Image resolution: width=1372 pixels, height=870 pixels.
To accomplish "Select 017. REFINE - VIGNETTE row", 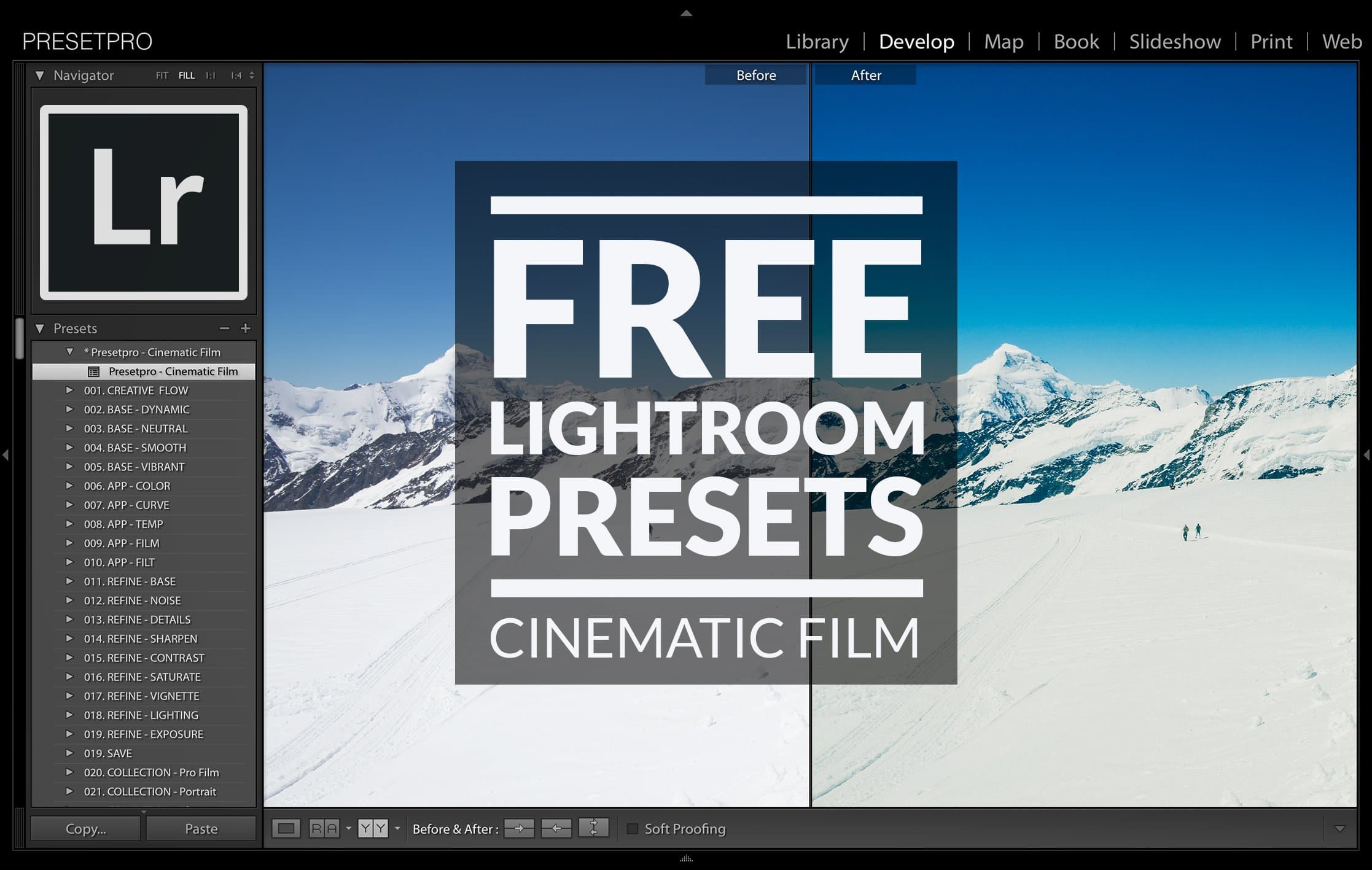I will [144, 696].
